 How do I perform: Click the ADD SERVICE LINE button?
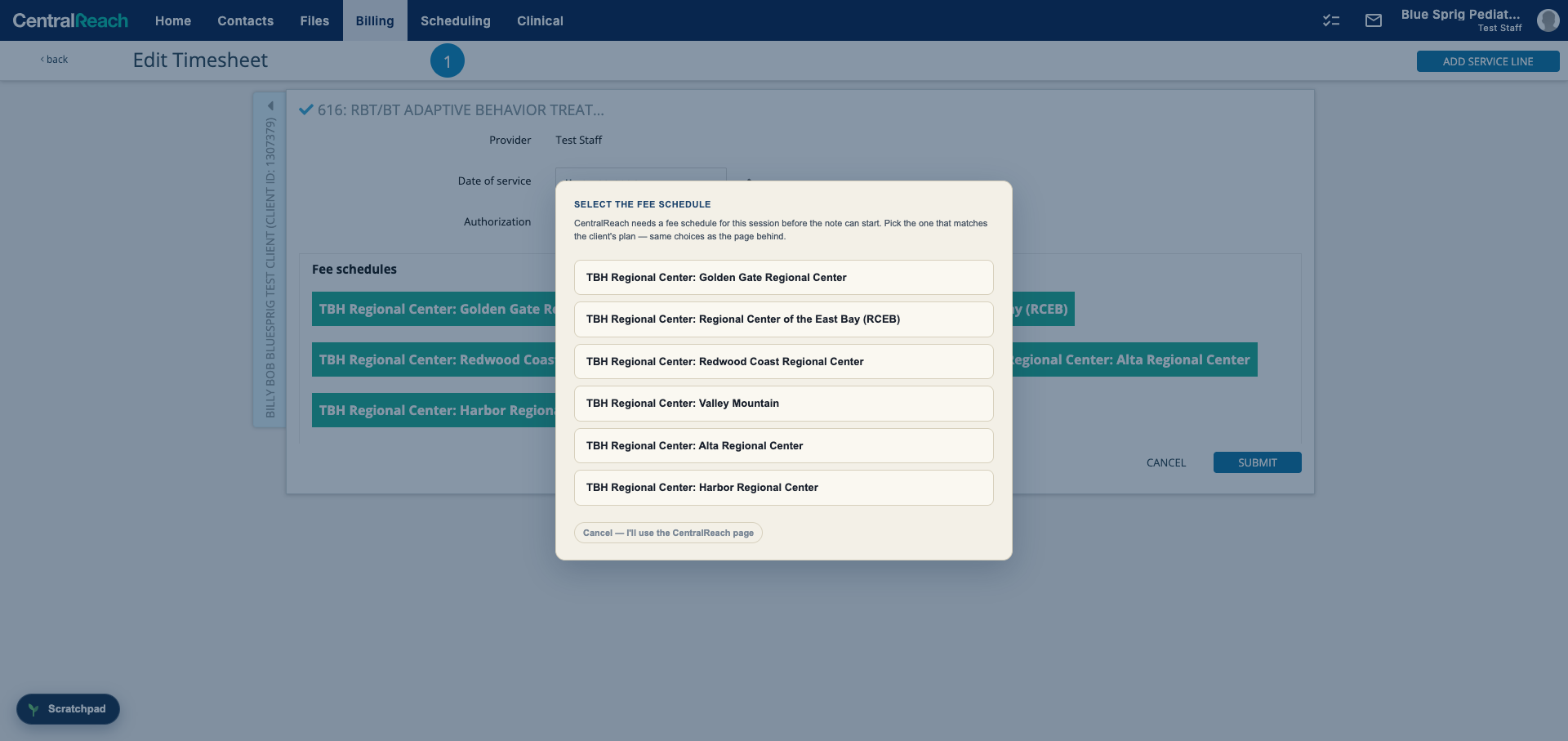pos(1488,61)
